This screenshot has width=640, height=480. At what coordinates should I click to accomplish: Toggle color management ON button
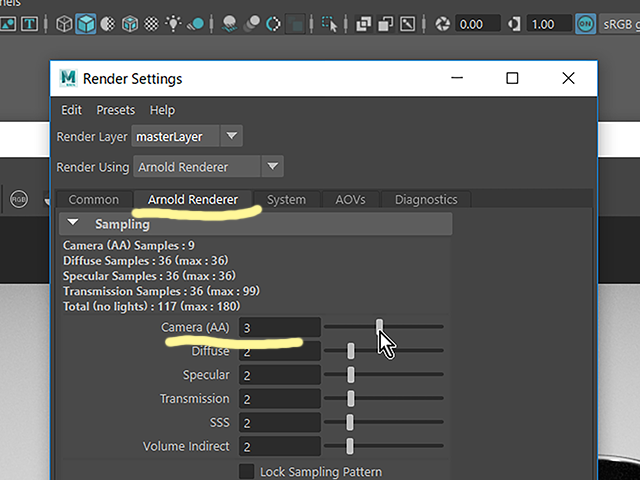click(x=585, y=24)
